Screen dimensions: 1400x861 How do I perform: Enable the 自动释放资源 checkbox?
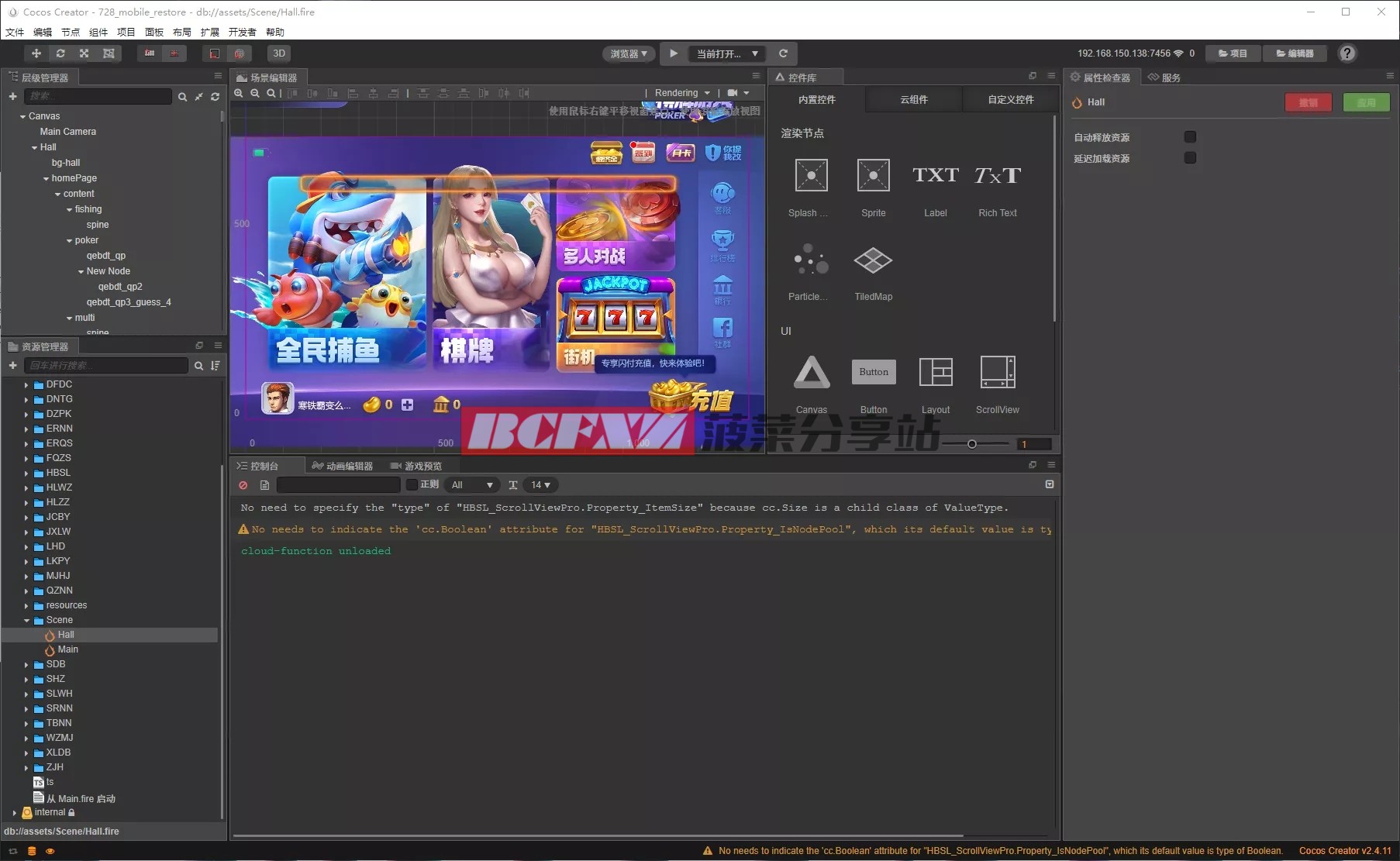pyautogui.click(x=1190, y=137)
